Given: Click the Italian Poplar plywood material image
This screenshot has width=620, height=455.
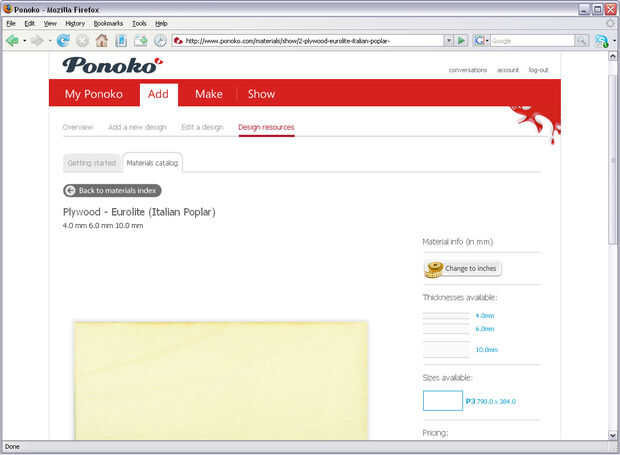Looking at the screenshot, I should 221,380.
